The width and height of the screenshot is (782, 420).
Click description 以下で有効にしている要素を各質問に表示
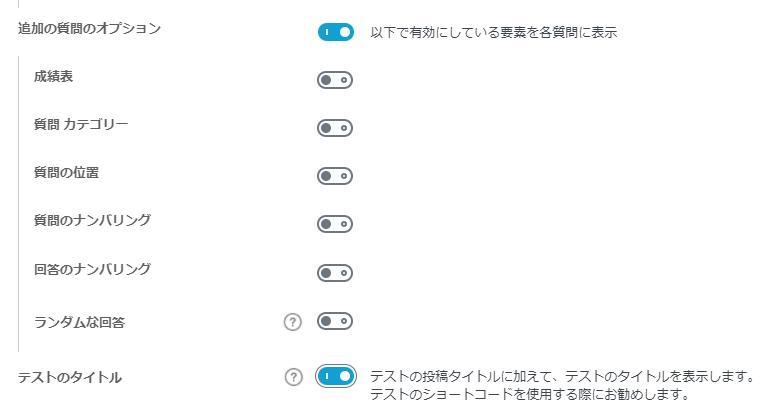(x=494, y=32)
